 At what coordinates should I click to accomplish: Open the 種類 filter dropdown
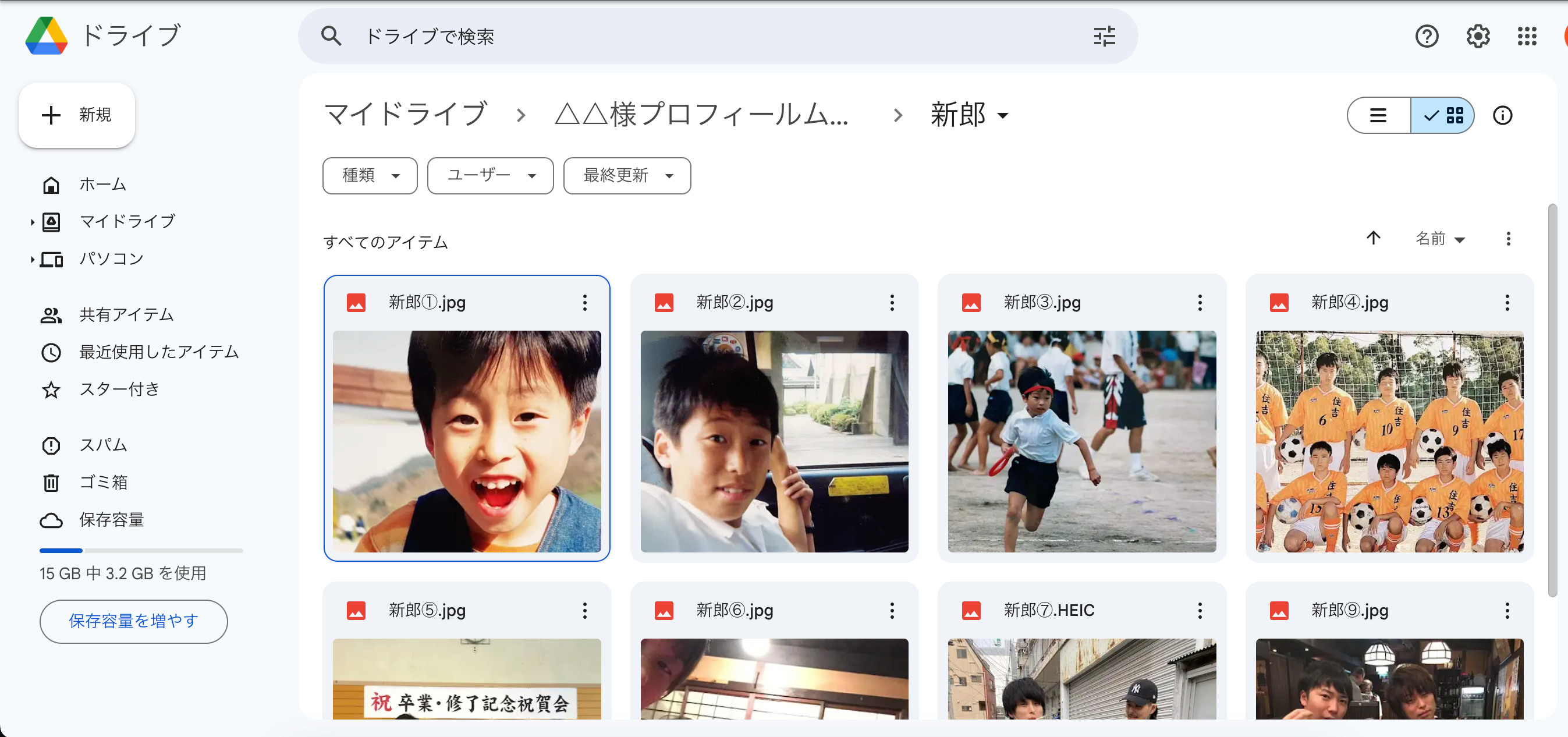click(370, 175)
